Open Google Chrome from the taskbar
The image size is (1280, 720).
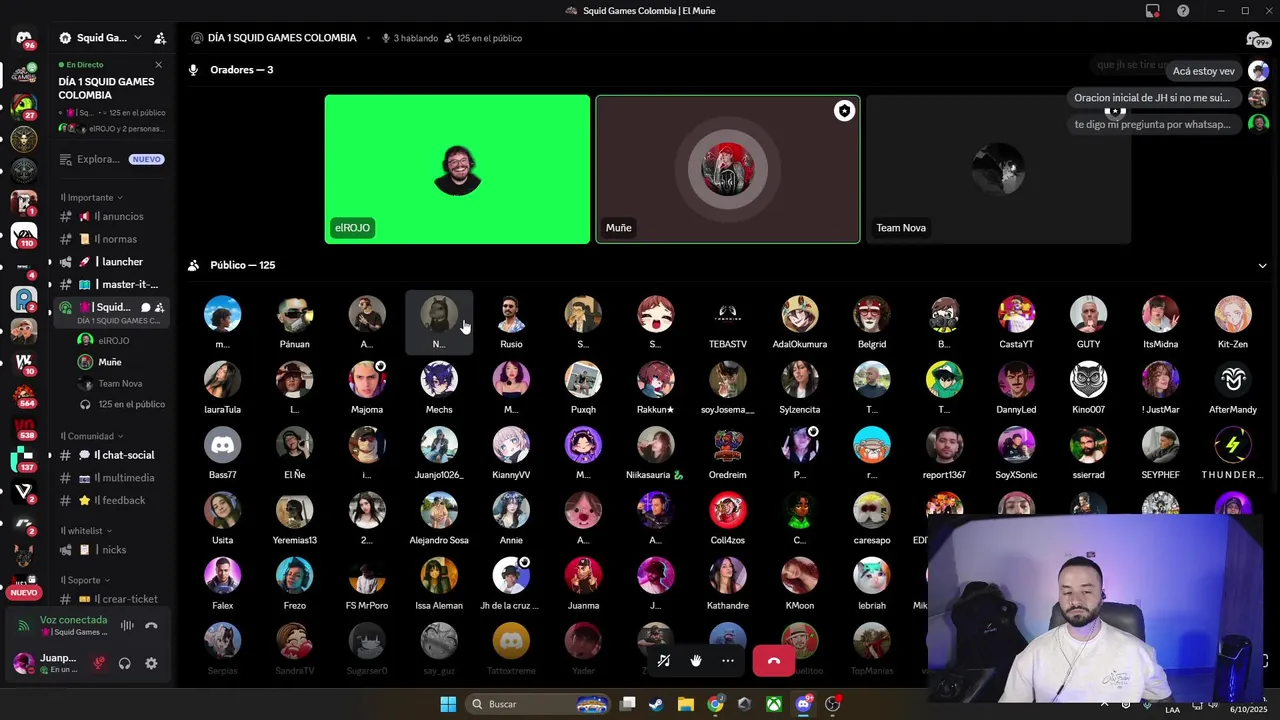click(715, 704)
